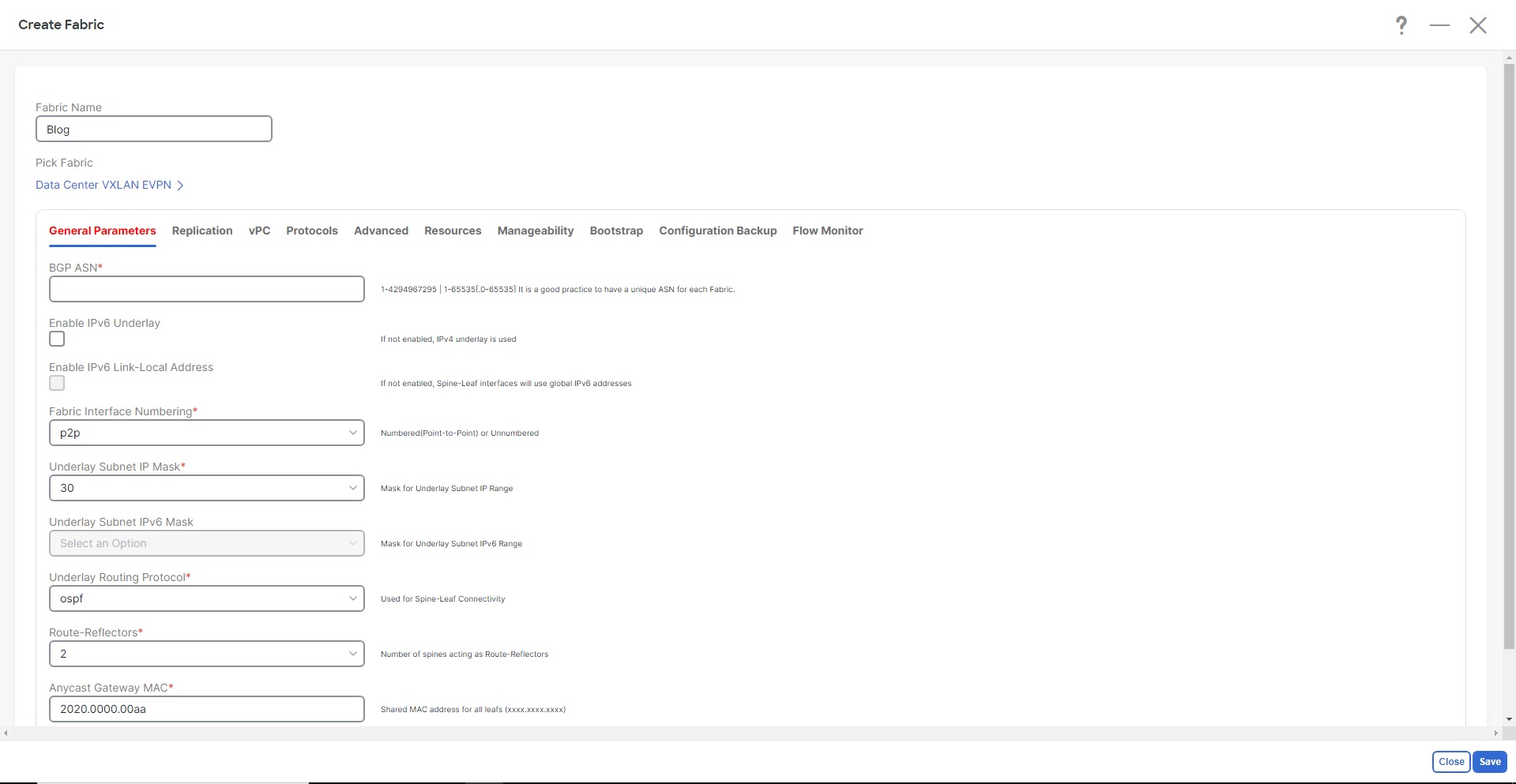Minimize the Create Fabric dialog
Screen dimensions: 1516x784
coord(1439,25)
